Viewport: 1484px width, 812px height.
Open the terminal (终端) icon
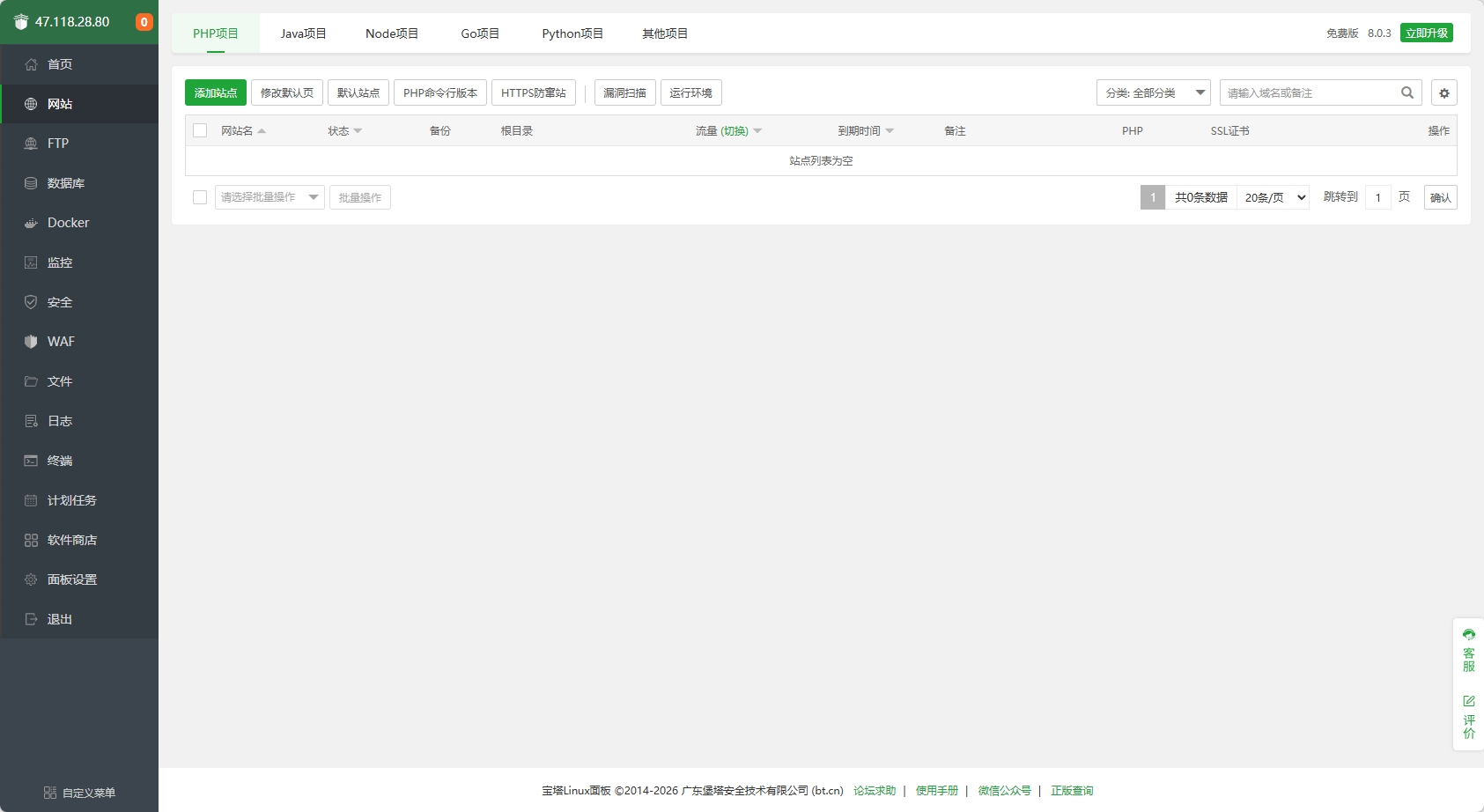(31, 461)
